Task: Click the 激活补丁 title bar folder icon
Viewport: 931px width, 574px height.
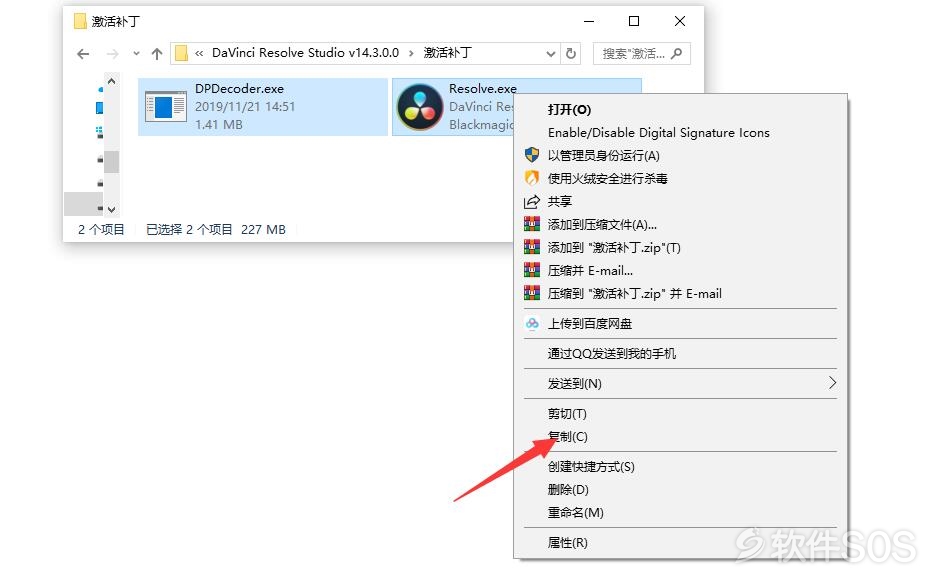Action: (80, 21)
